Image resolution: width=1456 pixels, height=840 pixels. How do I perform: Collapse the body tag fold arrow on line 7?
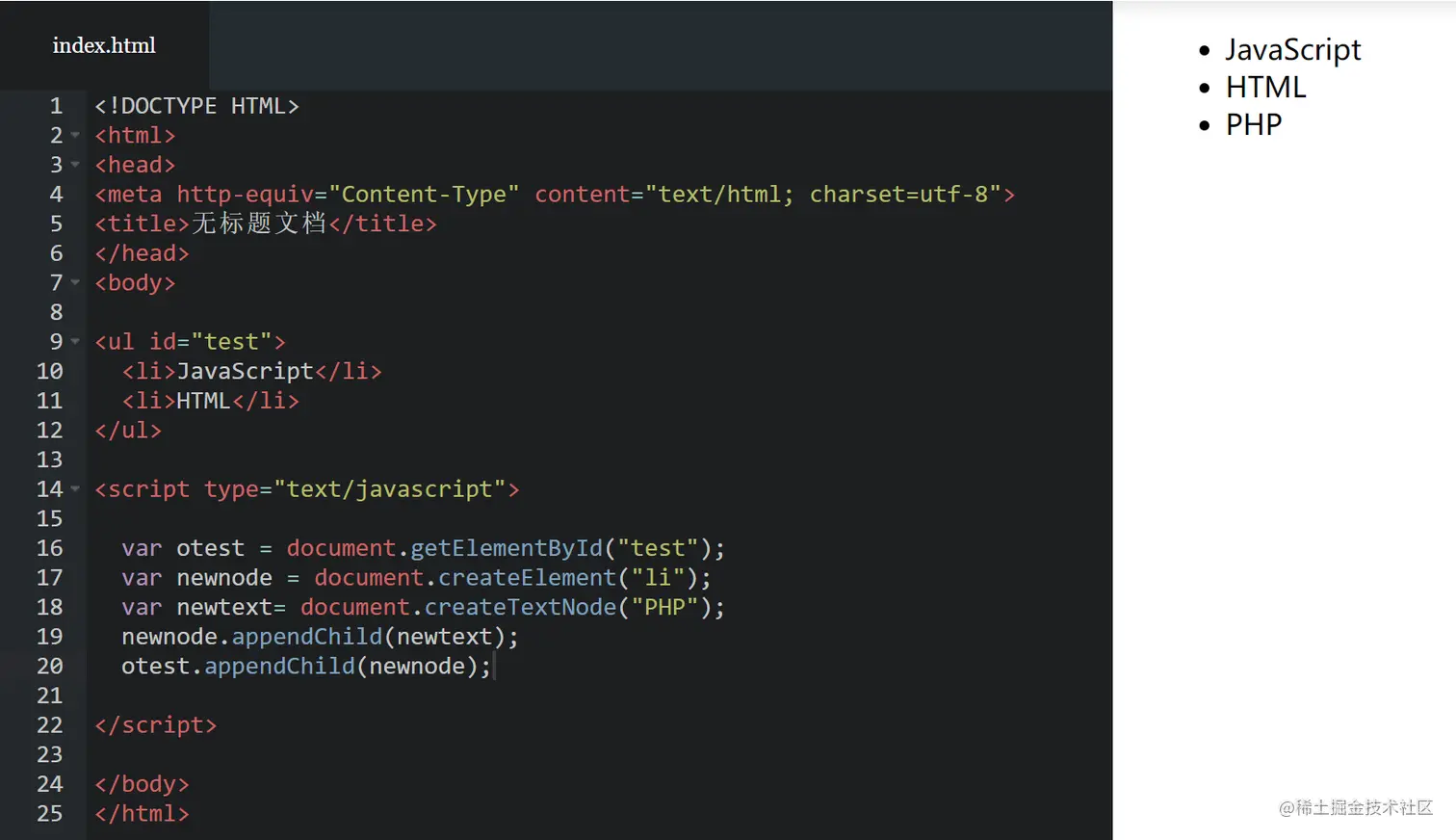75,282
